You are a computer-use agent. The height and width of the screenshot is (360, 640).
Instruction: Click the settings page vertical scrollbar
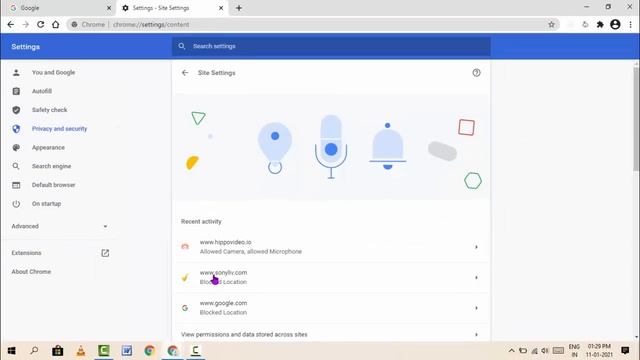click(636, 119)
